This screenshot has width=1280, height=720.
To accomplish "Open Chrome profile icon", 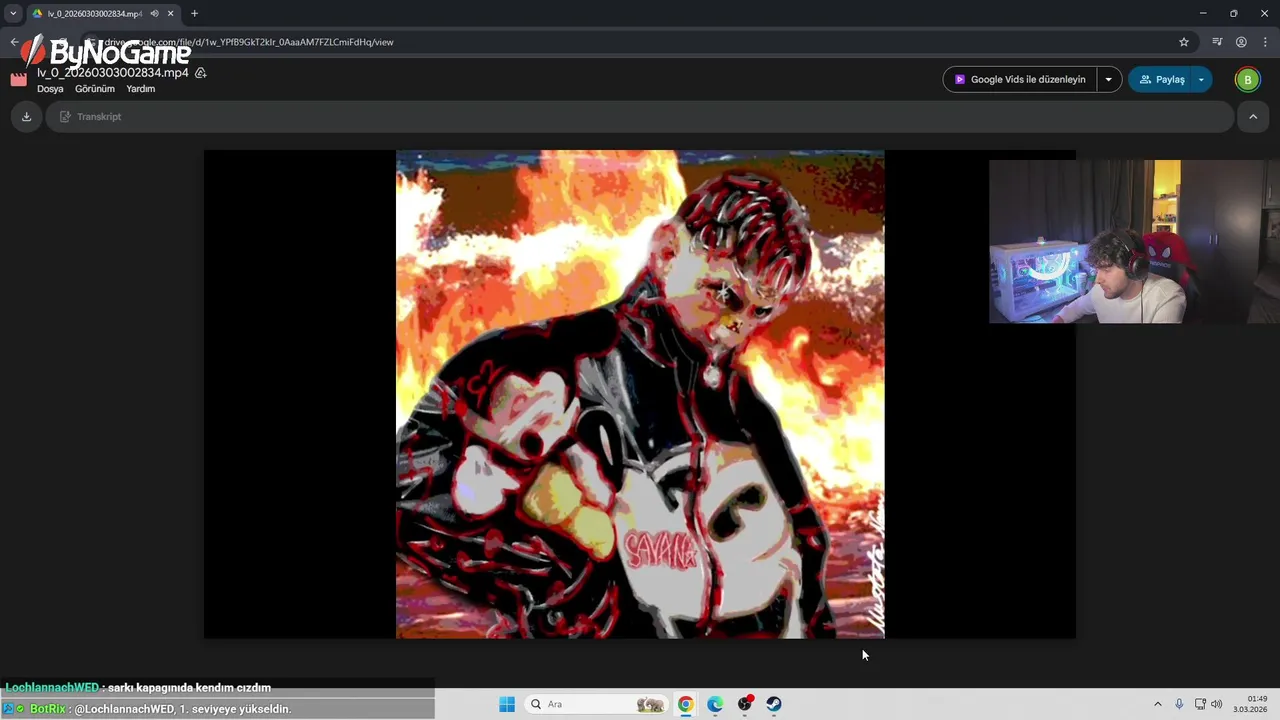I will point(1241,42).
